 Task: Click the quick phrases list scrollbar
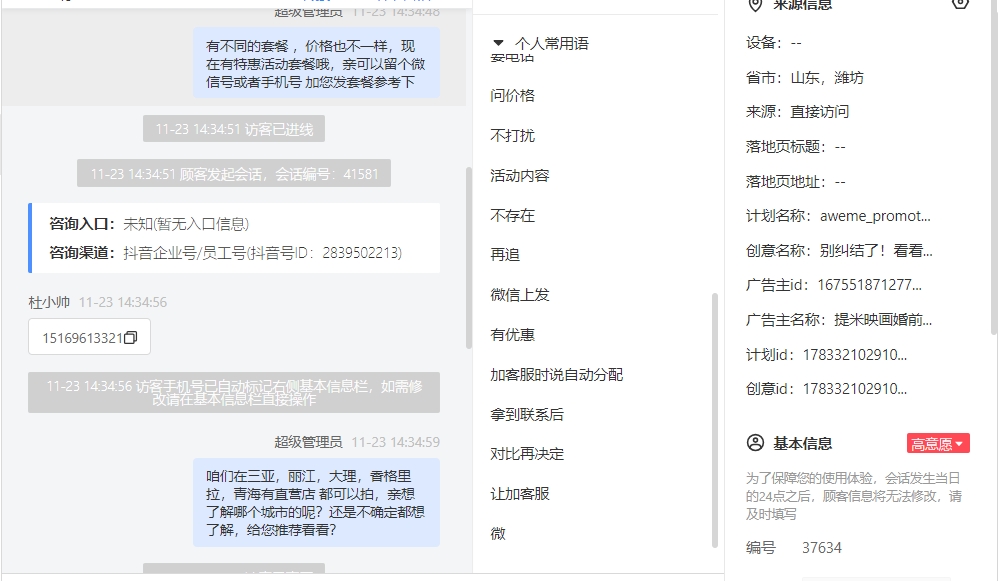tap(715, 420)
